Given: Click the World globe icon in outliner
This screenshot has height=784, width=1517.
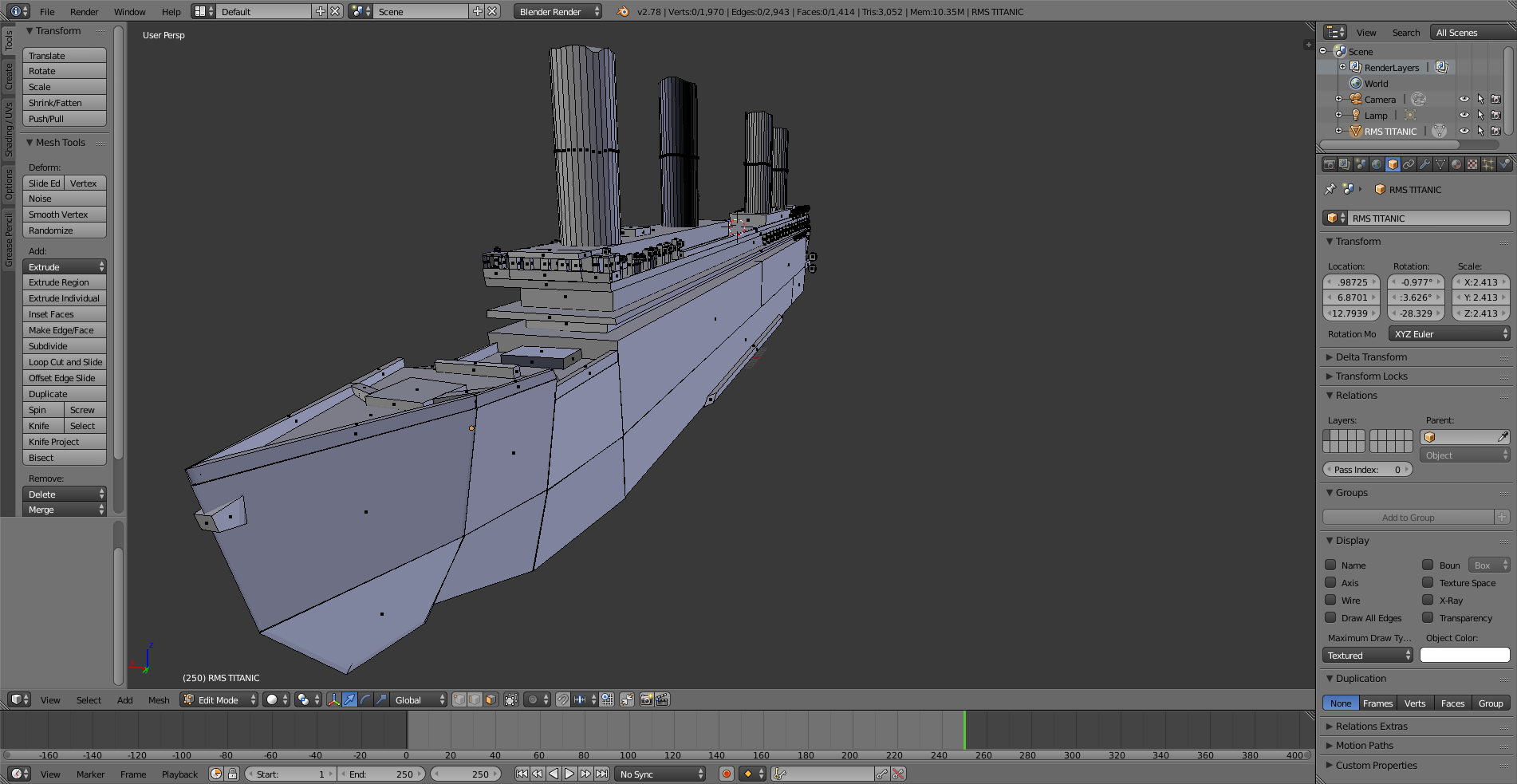Looking at the screenshot, I should click(1355, 84).
